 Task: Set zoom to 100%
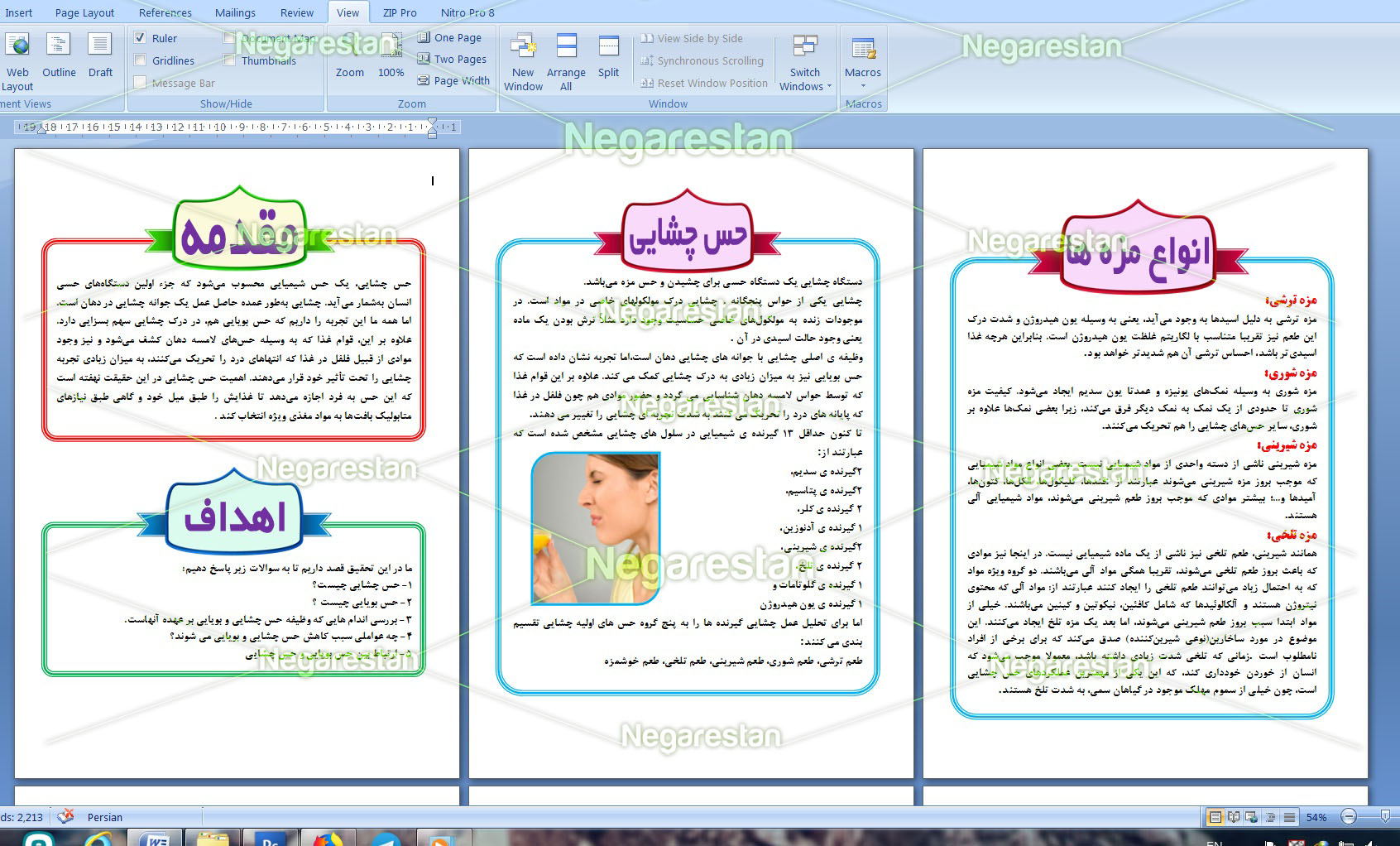[x=391, y=57]
